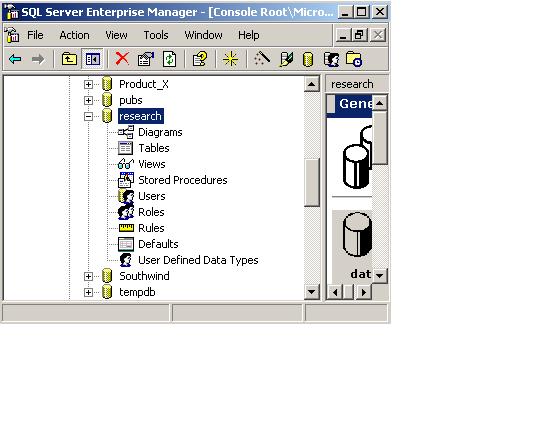Open the File menu
Screen dimensions: 552x429
pos(35,35)
